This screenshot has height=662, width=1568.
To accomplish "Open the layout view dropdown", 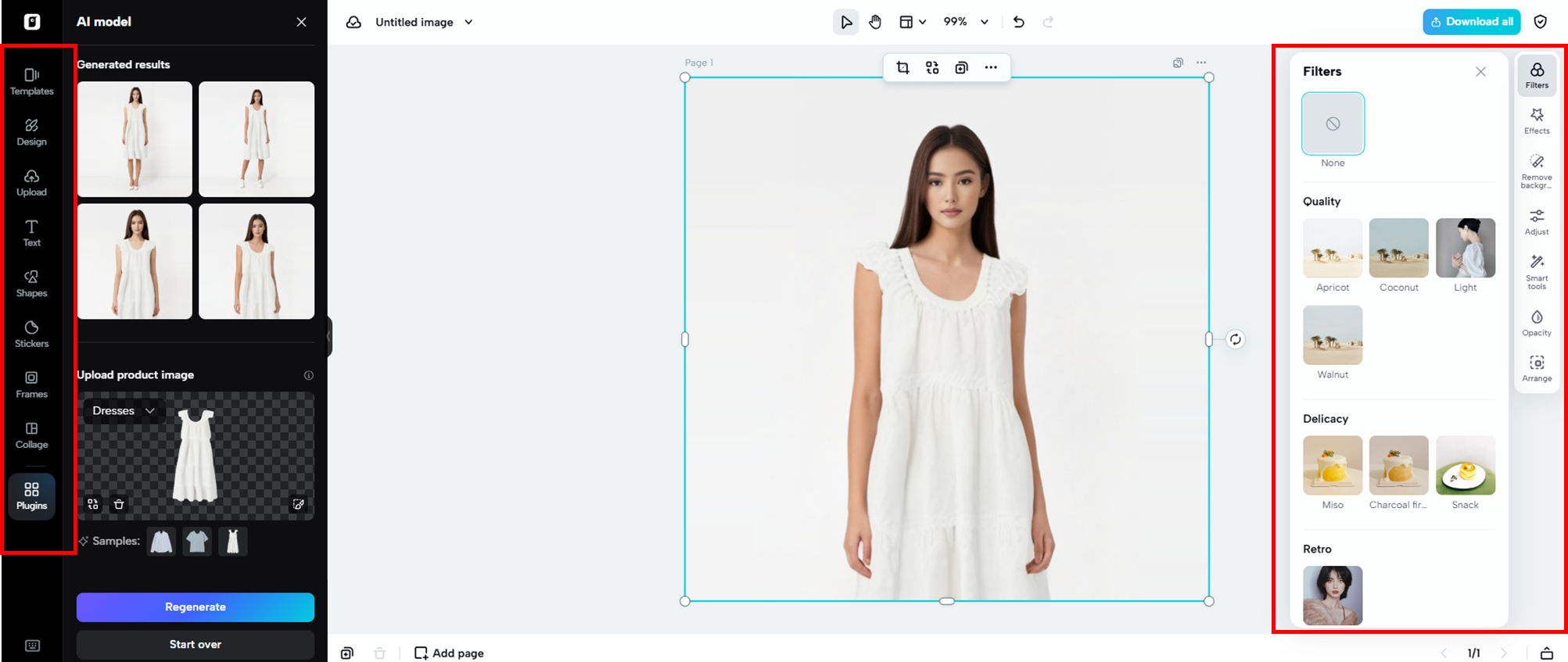I will click(x=913, y=22).
